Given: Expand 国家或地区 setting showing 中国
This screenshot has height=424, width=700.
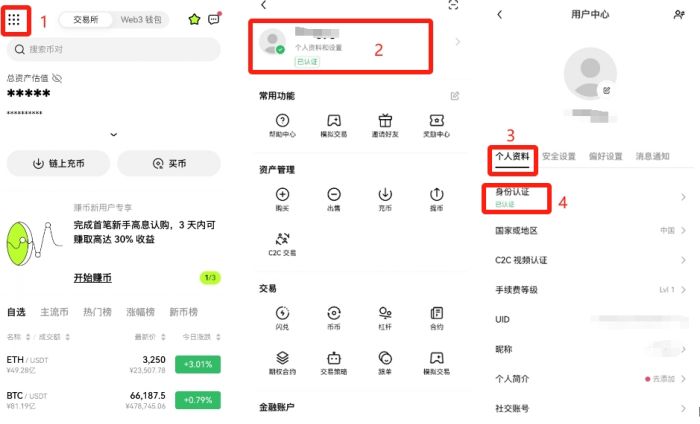Looking at the screenshot, I should [590, 230].
